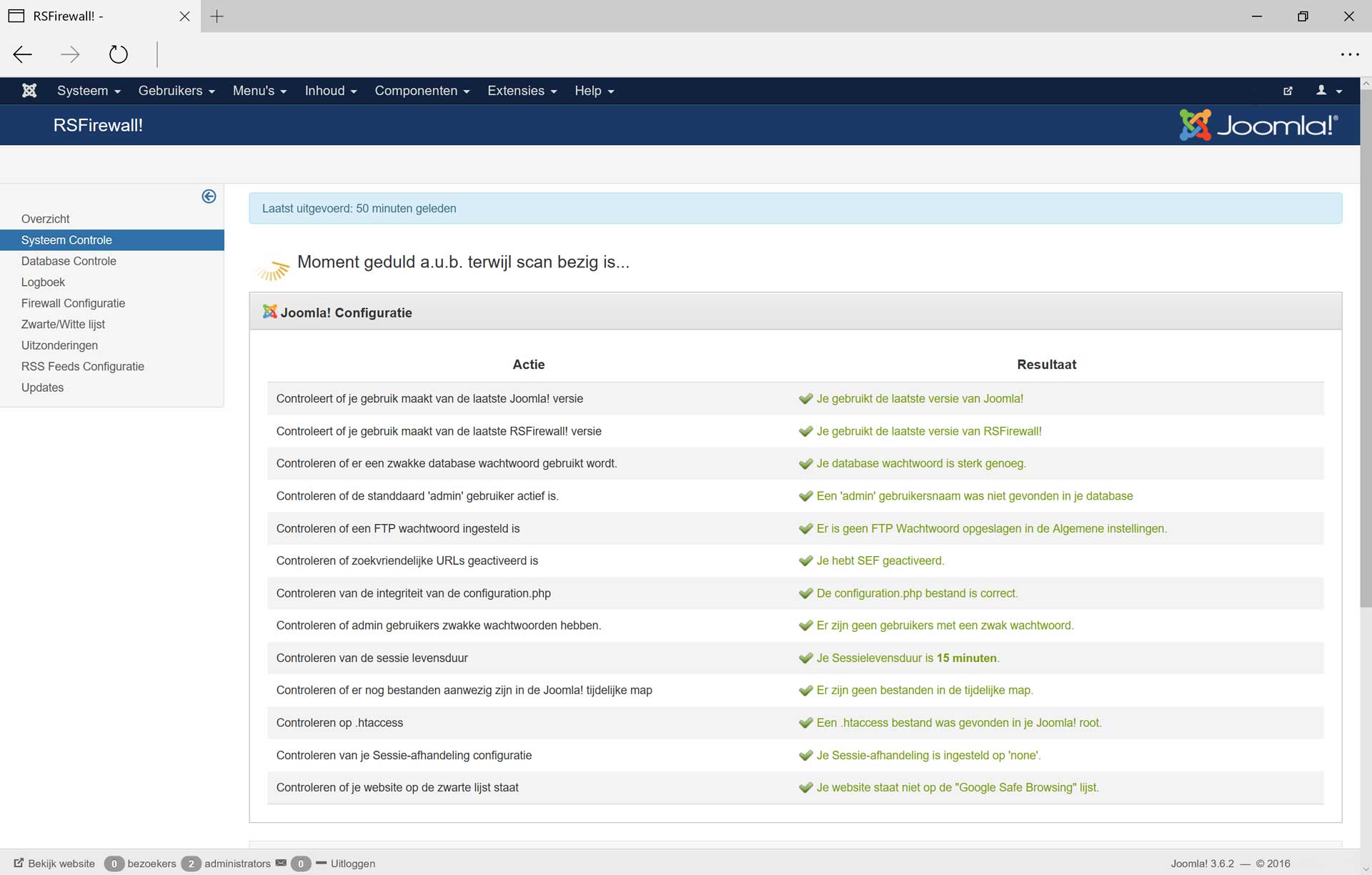
Task: Click the scrollbar up arrow
Action: coord(1366,83)
